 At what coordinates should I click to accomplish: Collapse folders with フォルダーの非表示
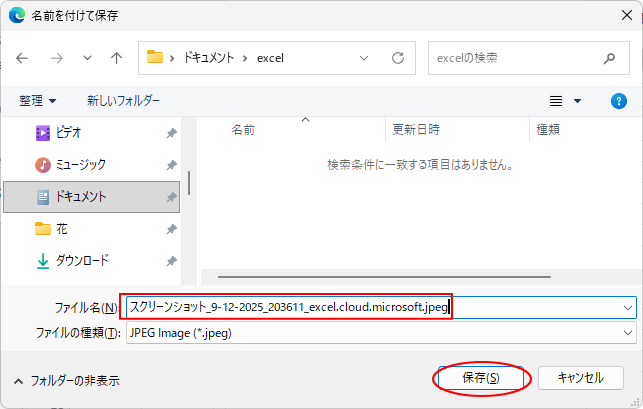[x=67, y=381]
